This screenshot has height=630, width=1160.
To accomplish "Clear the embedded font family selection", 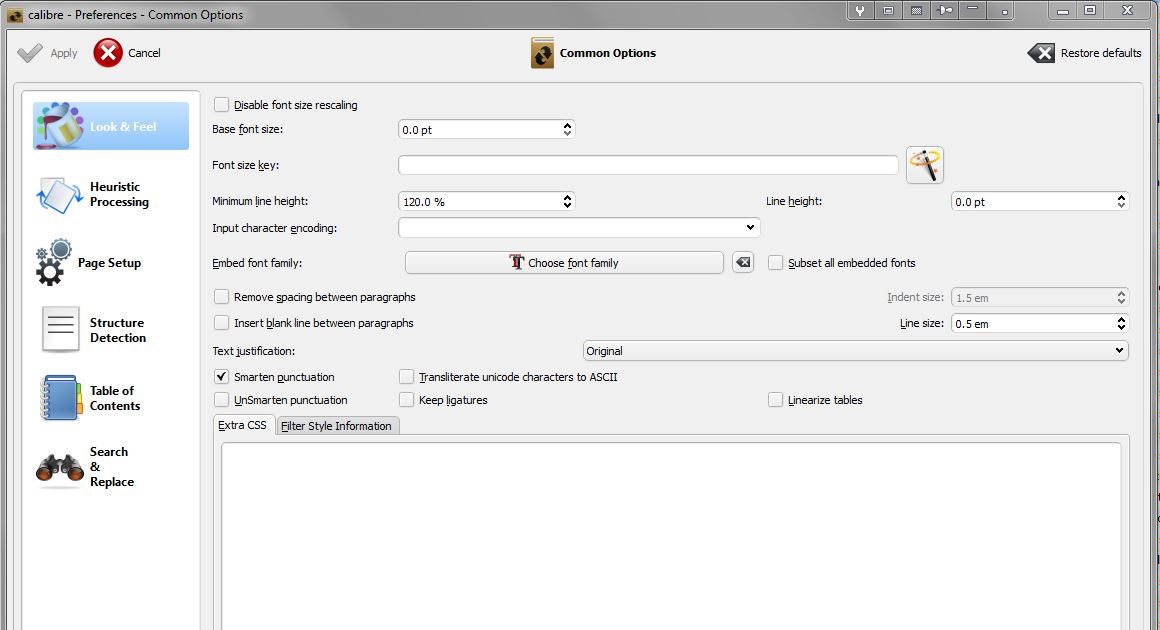I will point(743,262).
